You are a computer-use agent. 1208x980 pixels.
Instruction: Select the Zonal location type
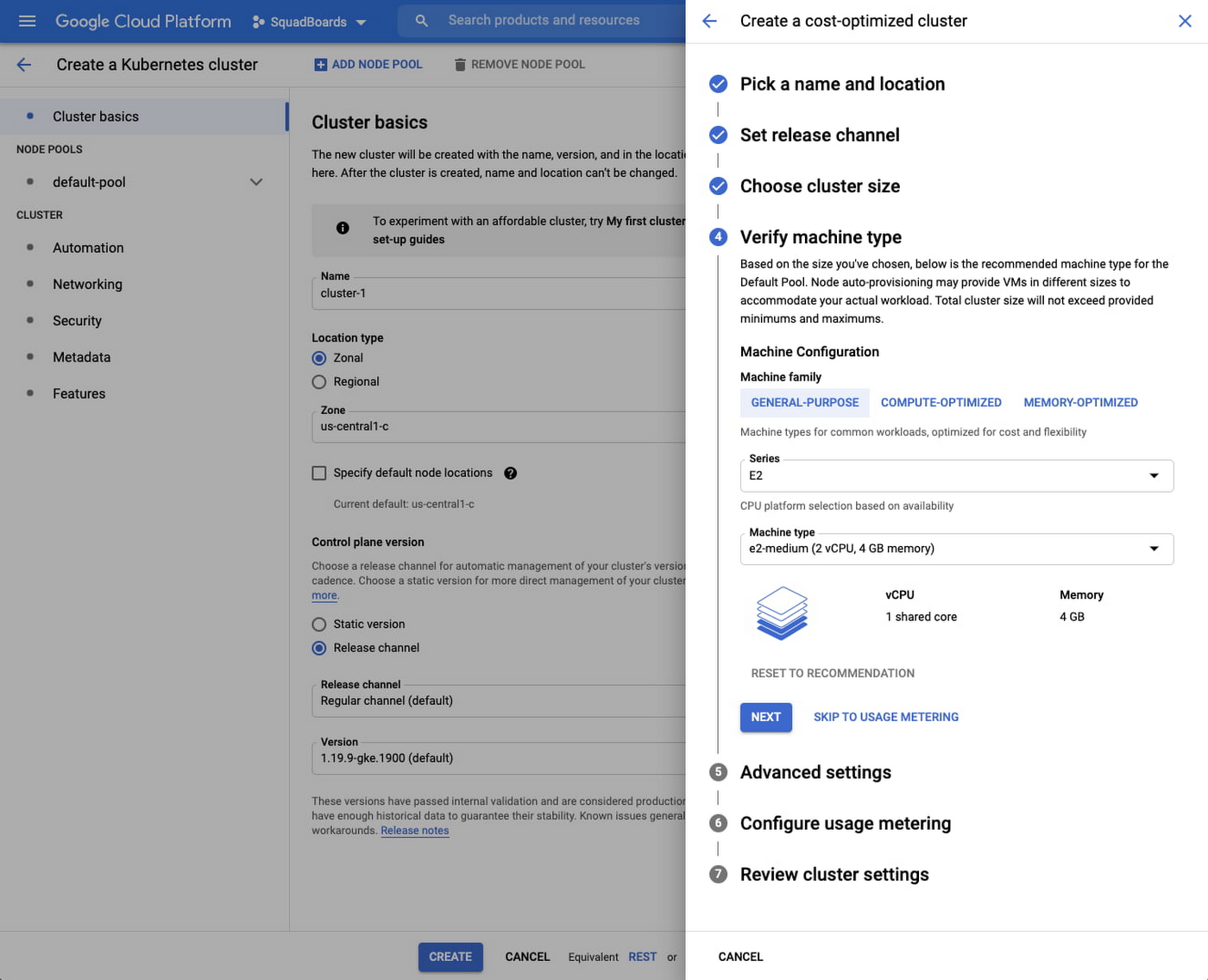pyautogui.click(x=319, y=358)
